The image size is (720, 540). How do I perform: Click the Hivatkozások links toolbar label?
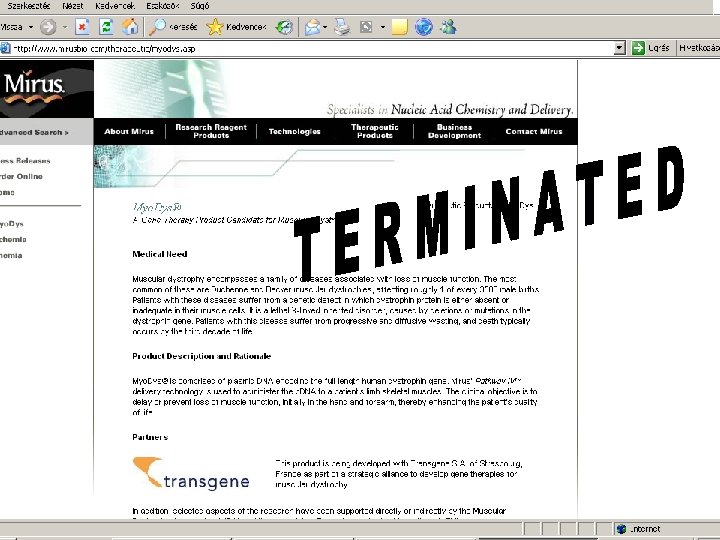[699, 48]
